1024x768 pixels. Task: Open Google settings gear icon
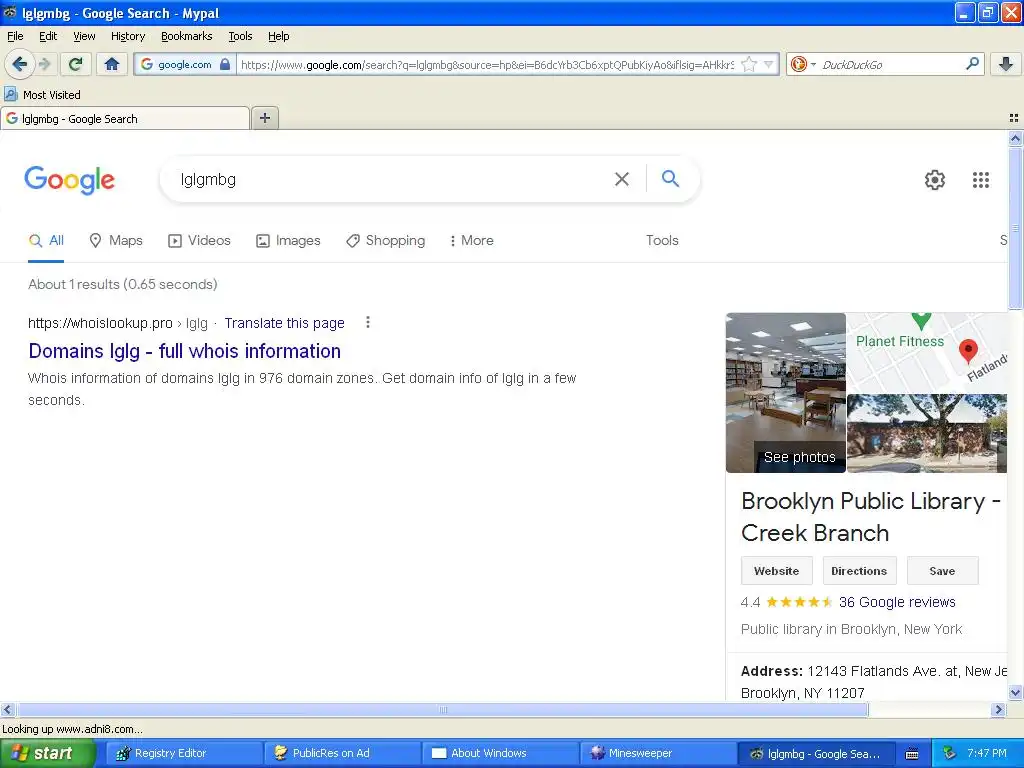click(935, 180)
